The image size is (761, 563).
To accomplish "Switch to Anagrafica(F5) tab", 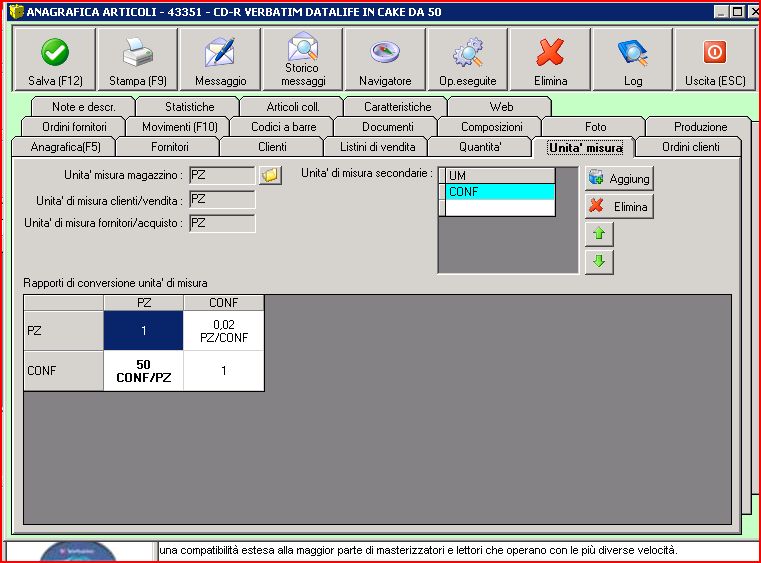I will [x=65, y=147].
